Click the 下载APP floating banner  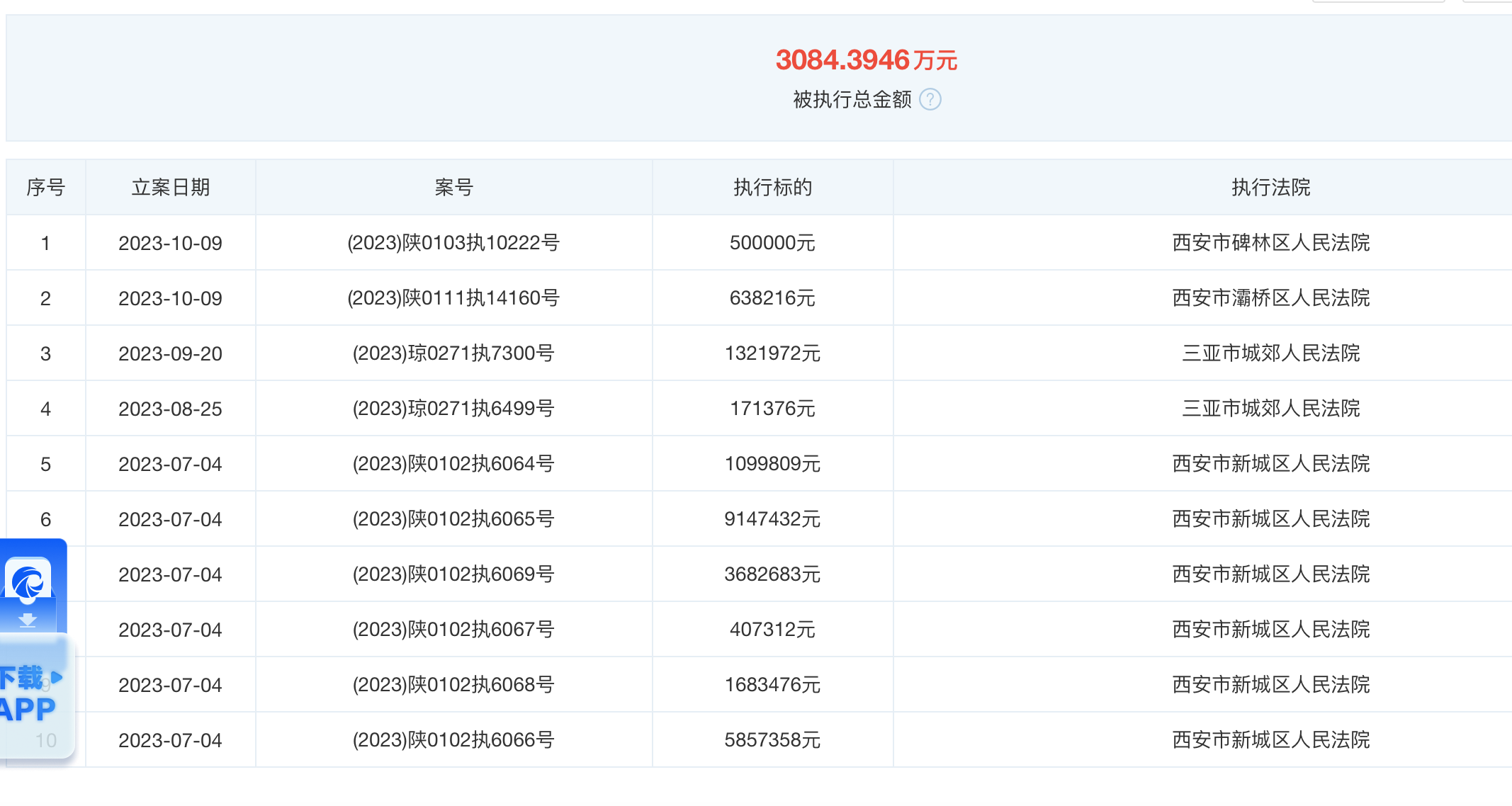click(x=28, y=694)
